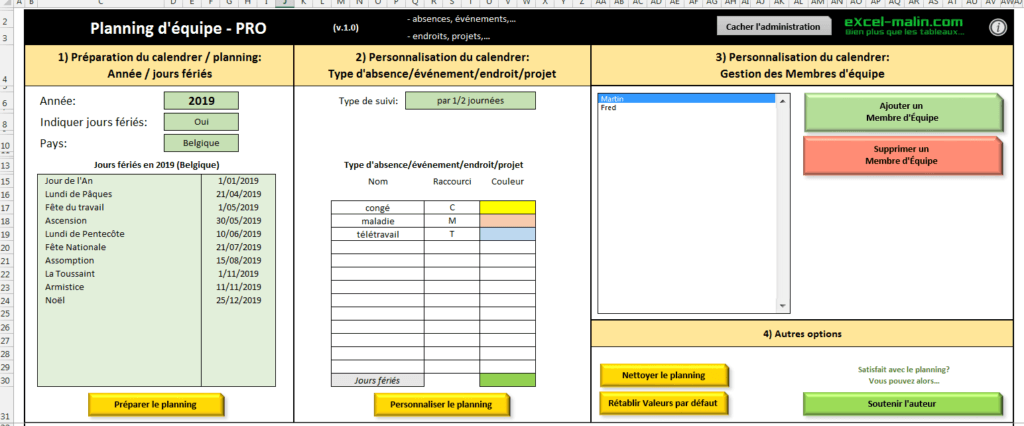Click 'Ajouter un Membre d'Équipe' button

click(901, 112)
